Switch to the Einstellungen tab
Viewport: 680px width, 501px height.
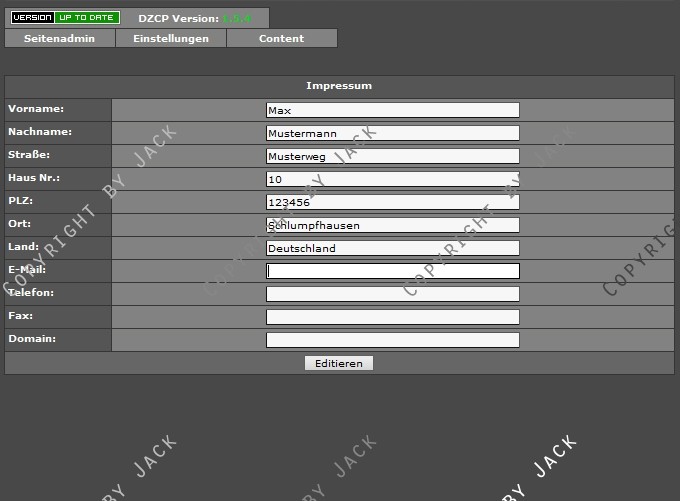171,38
